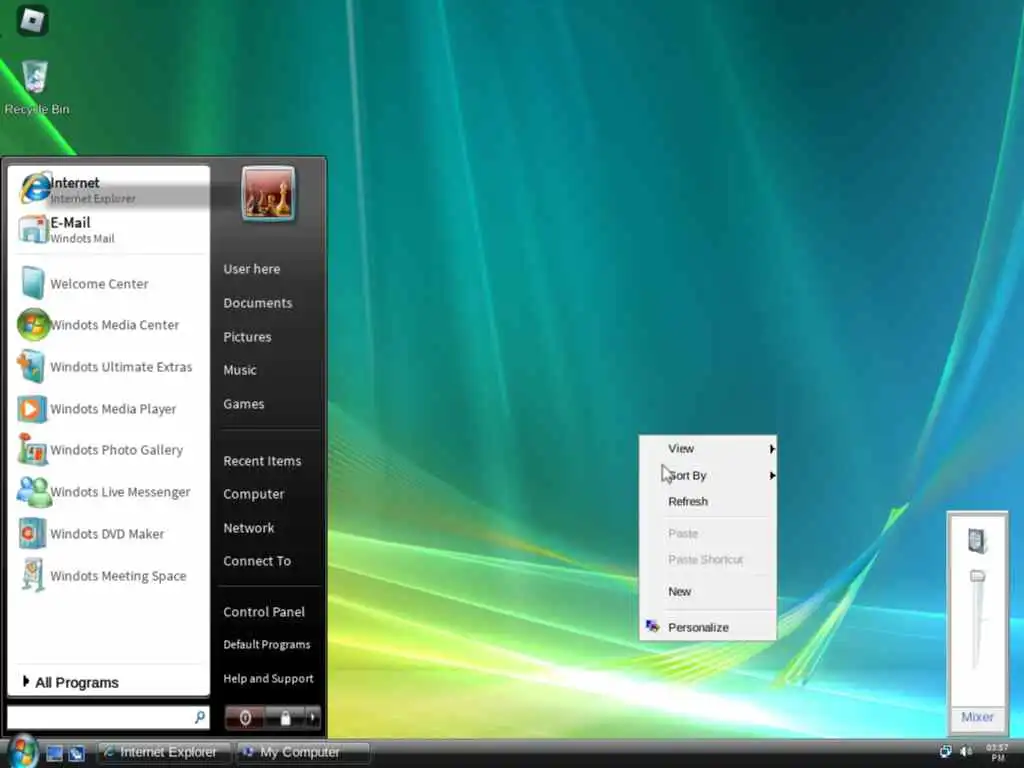Expand the Sort By submenu
Screen dimensions: 1024x768
point(708,475)
